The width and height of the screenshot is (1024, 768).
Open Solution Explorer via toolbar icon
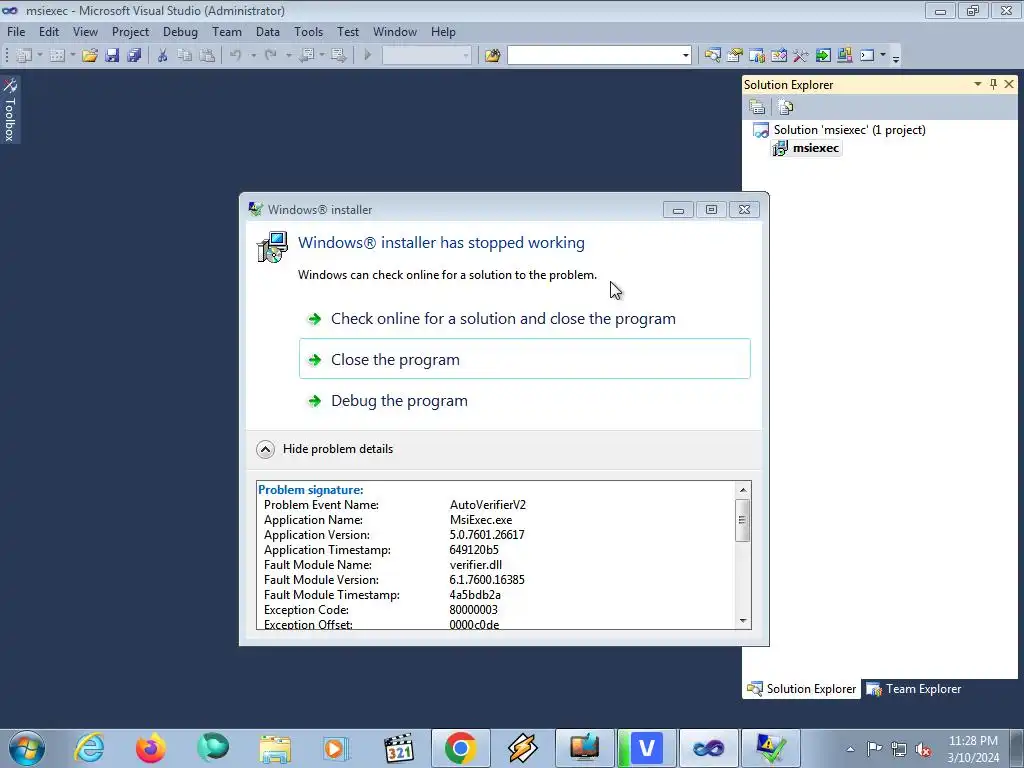[712, 56]
